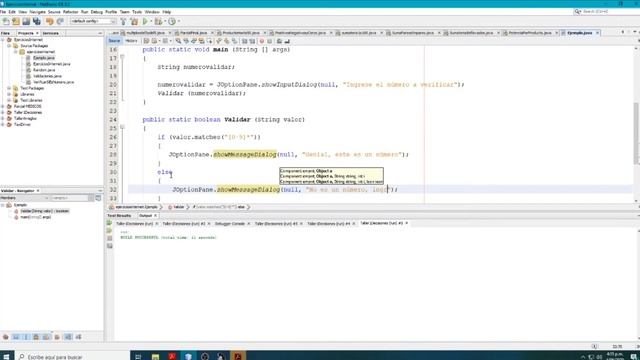Click the Save All toolbar icon
The height and width of the screenshot is (360, 640).
point(37,21)
